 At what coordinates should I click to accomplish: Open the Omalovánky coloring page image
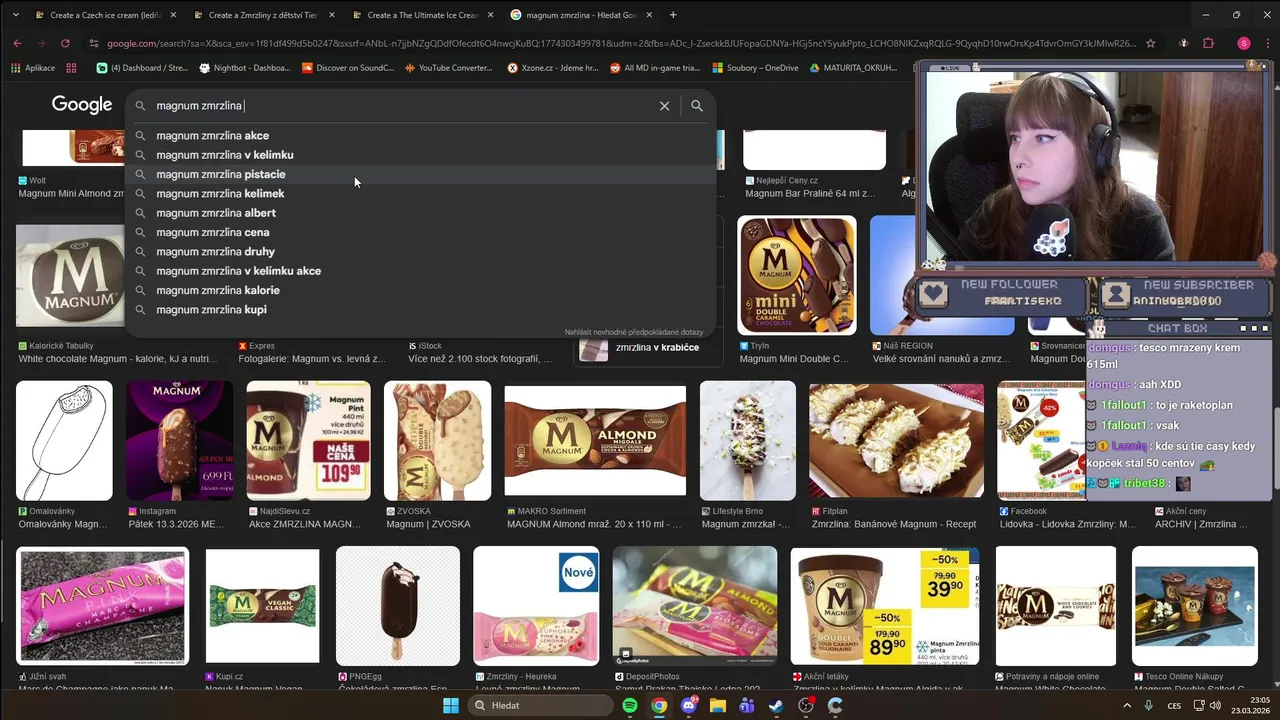tap(64, 440)
